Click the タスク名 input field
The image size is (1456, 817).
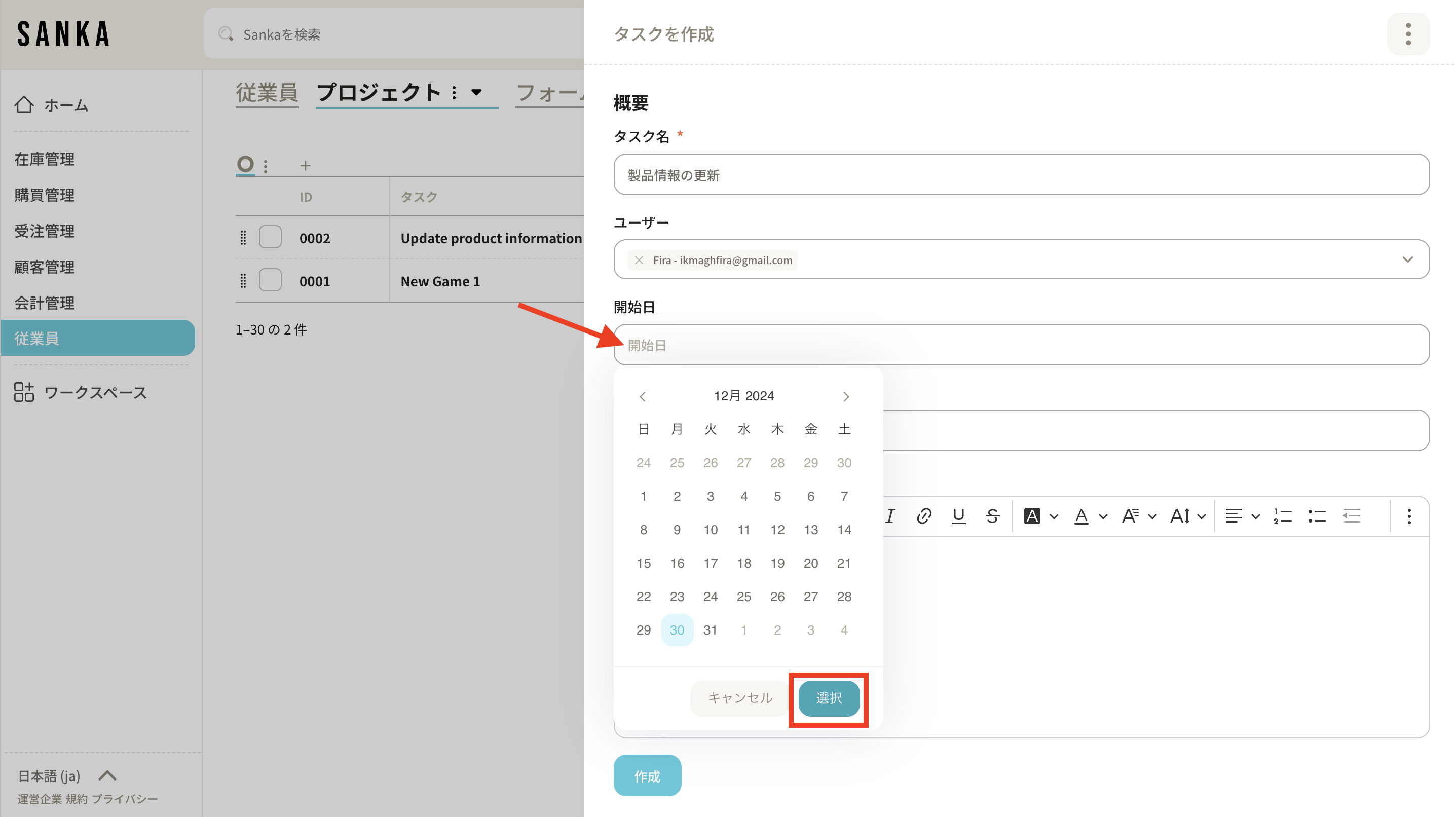pyautogui.click(x=1021, y=175)
